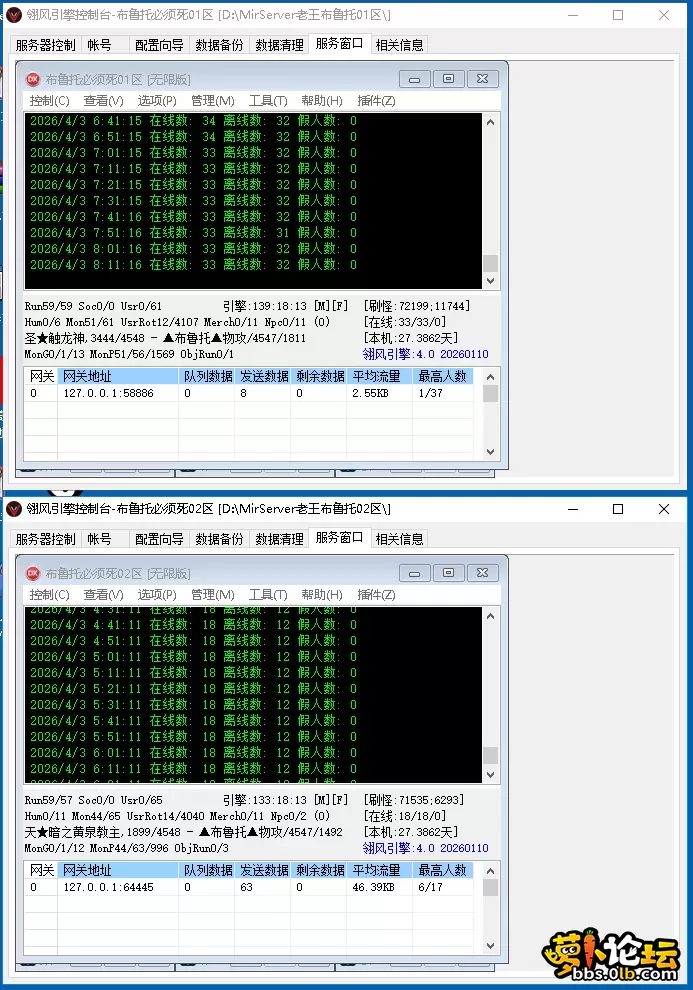The image size is (693, 990).
Task: Open 相关信息 tab in 01区 console
Action: click(399, 45)
